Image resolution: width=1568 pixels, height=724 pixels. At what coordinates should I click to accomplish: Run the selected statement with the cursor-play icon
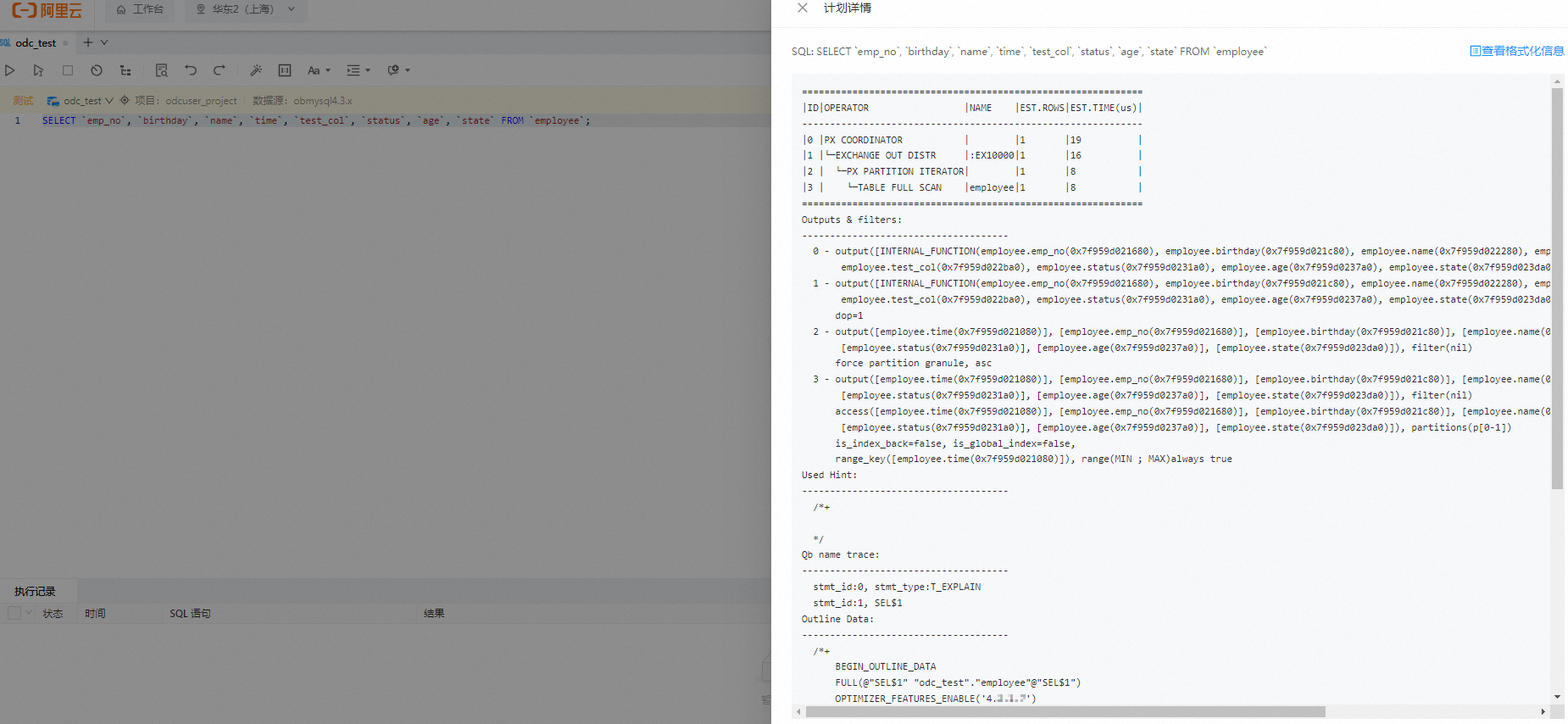click(38, 70)
